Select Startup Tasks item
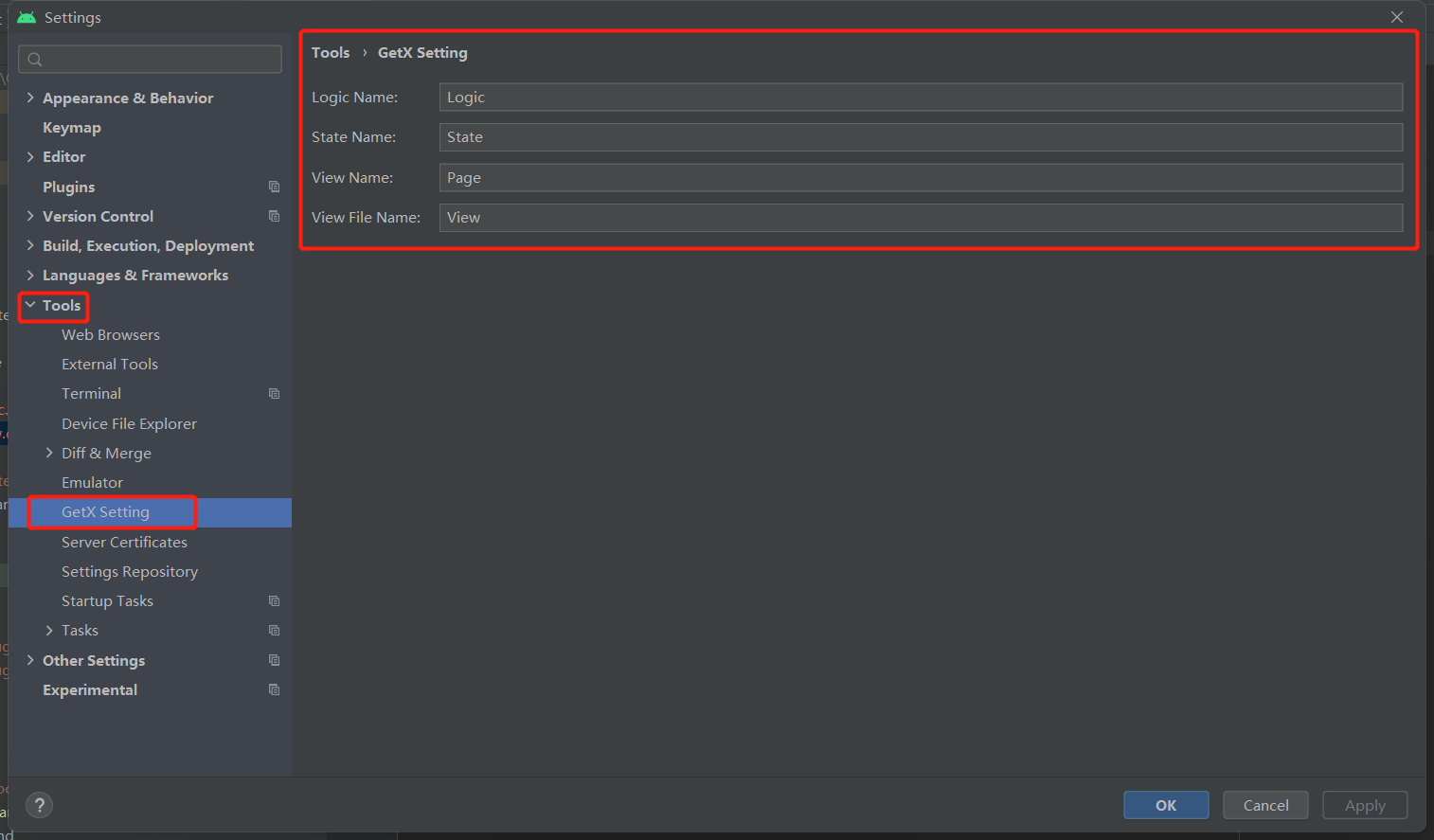 107,600
